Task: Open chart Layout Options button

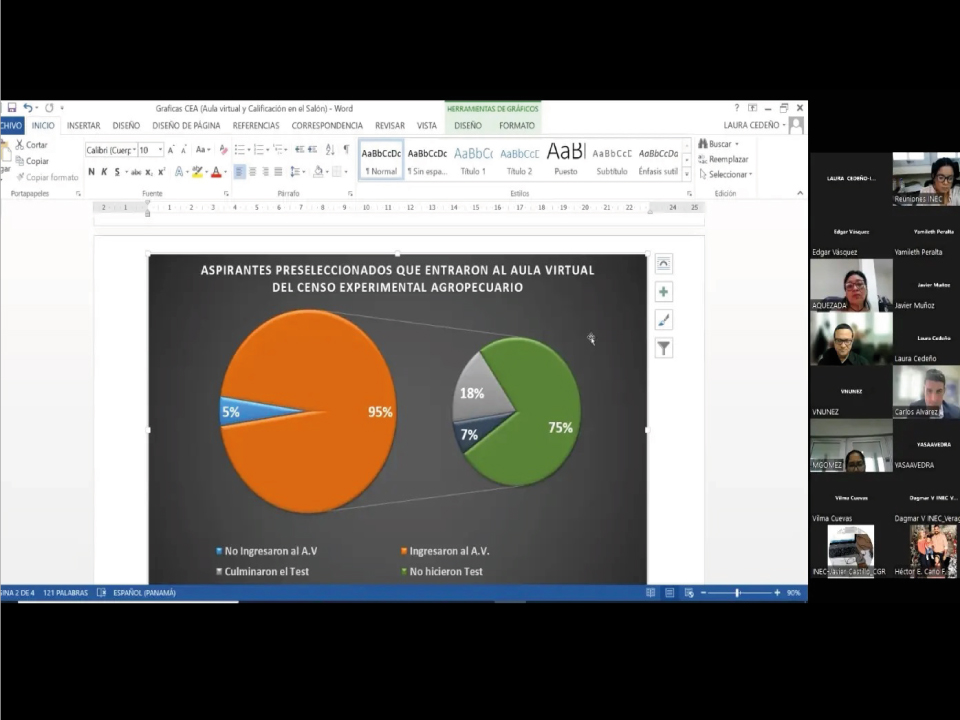Action: coord(663,264)
